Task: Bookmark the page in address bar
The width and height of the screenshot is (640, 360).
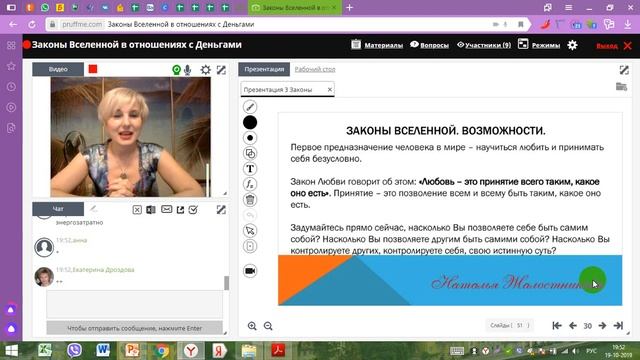Action: click(x=520, y=24)
